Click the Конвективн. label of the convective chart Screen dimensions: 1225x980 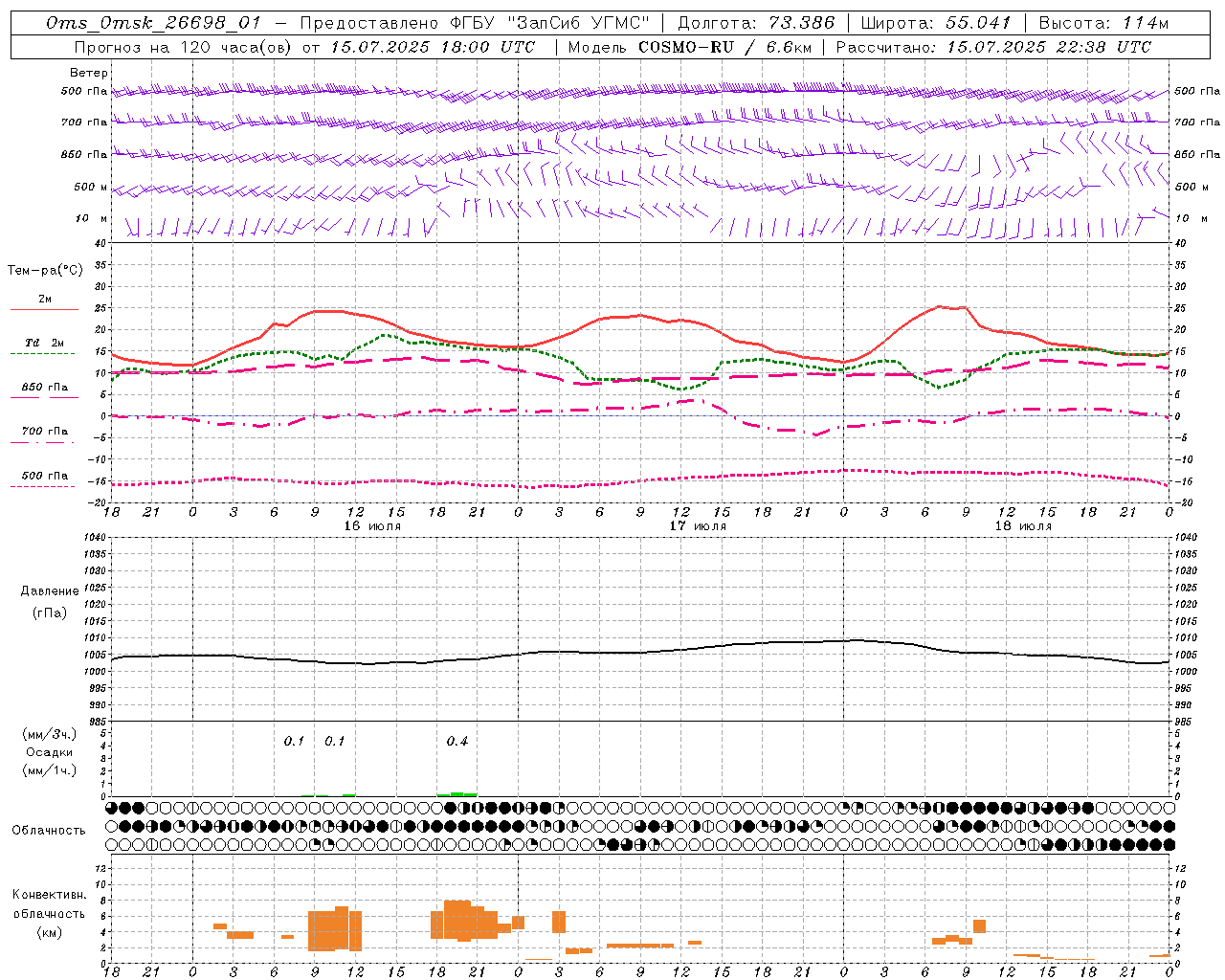click(x=49, y=895)
